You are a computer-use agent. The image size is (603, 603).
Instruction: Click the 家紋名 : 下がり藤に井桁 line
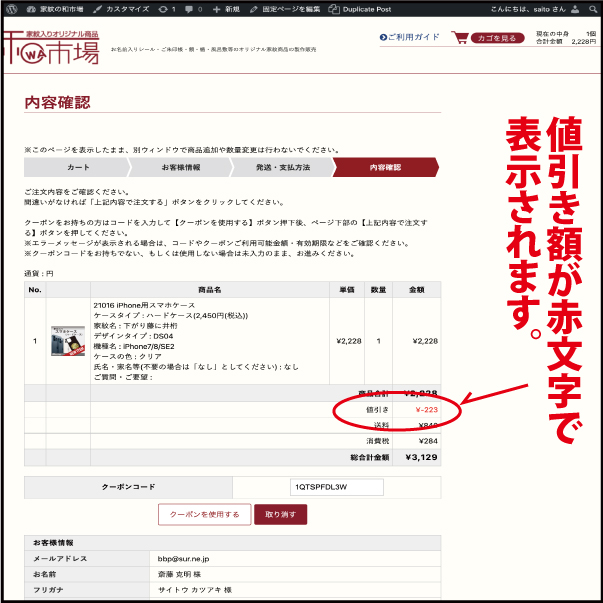tap(135, 326)
